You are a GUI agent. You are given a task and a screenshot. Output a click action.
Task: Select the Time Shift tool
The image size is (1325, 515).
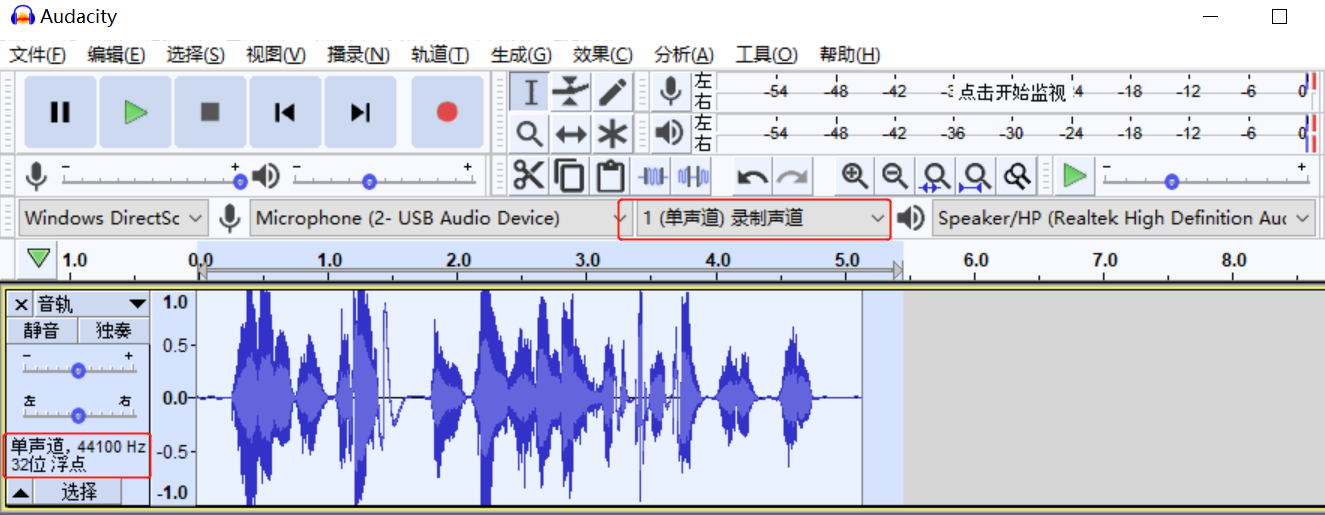pos(571,132)
